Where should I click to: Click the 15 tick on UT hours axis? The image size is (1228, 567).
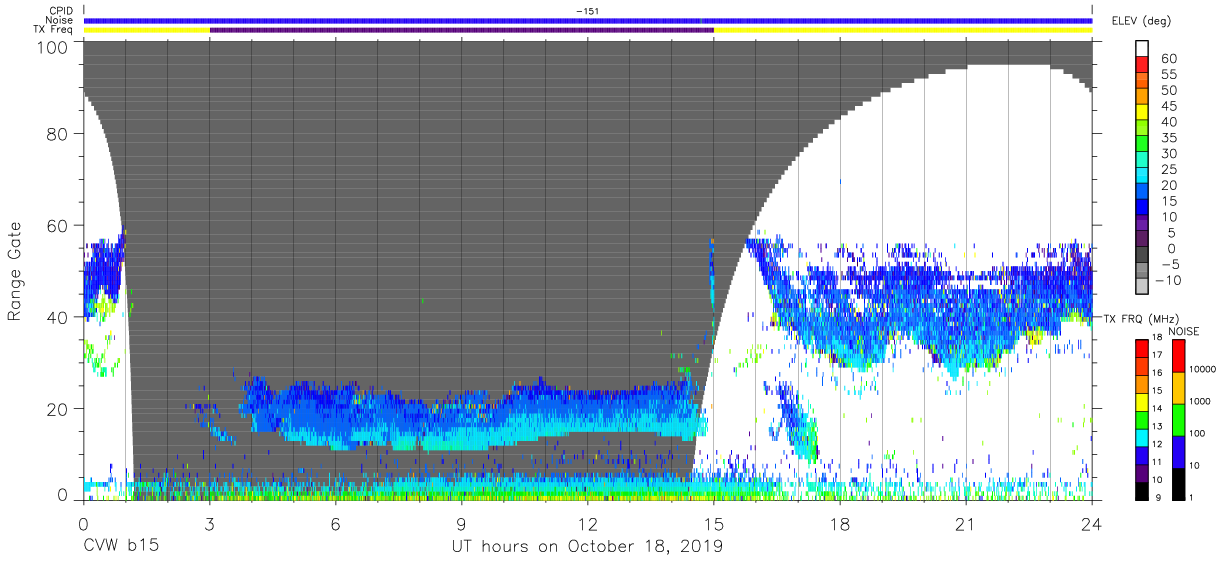[714, 524]
